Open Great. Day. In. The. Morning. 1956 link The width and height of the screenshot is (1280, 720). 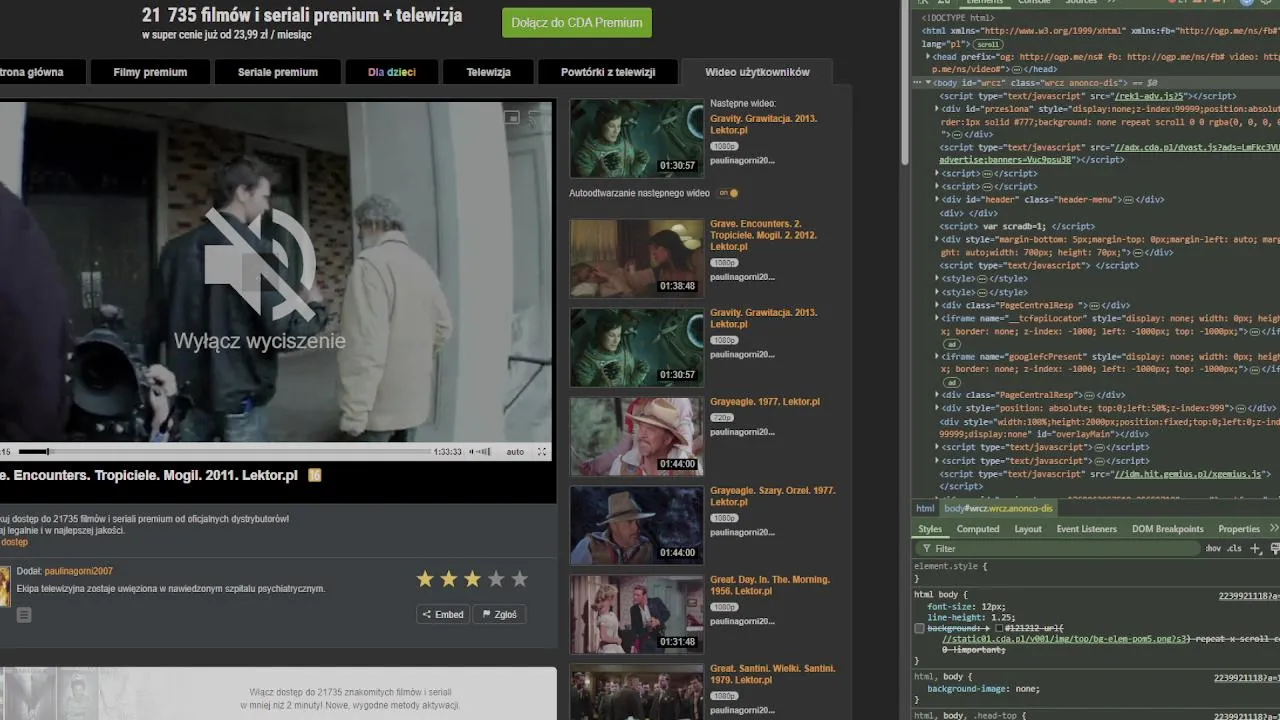(x=770, y=585)
